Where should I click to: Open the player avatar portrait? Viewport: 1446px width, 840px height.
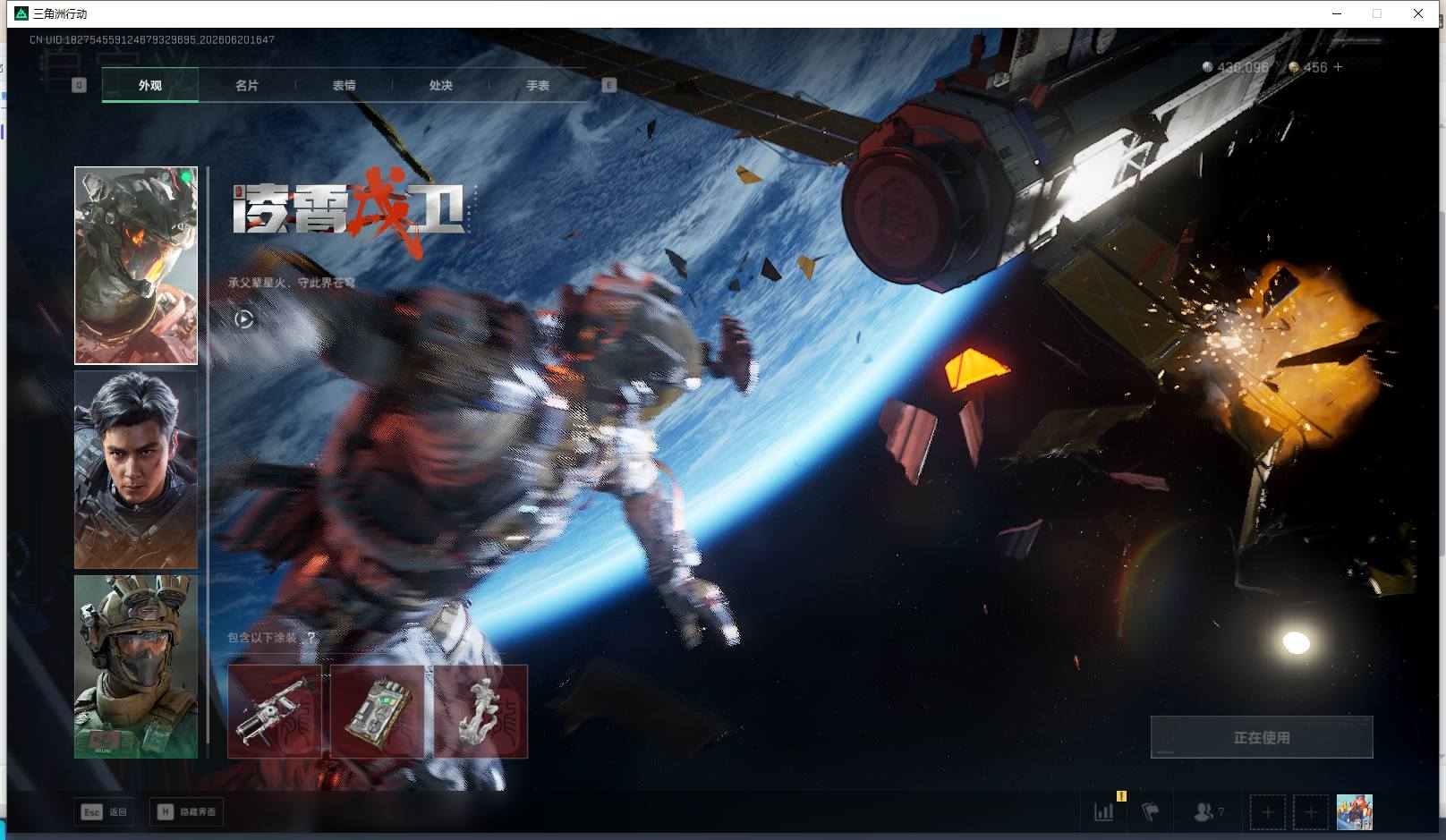point(1355,812)
